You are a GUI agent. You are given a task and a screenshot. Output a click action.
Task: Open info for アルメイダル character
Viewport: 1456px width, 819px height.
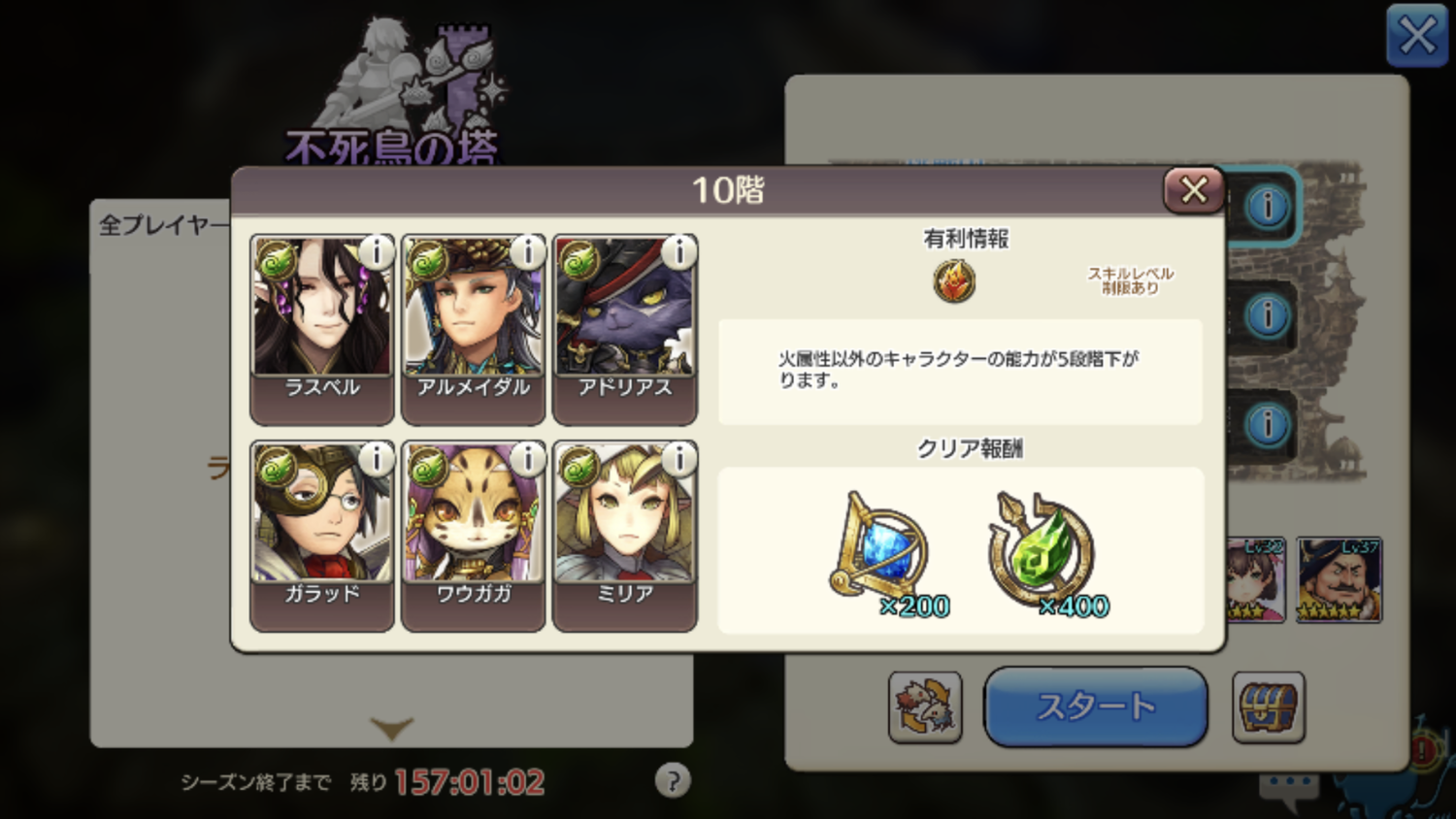527,252
